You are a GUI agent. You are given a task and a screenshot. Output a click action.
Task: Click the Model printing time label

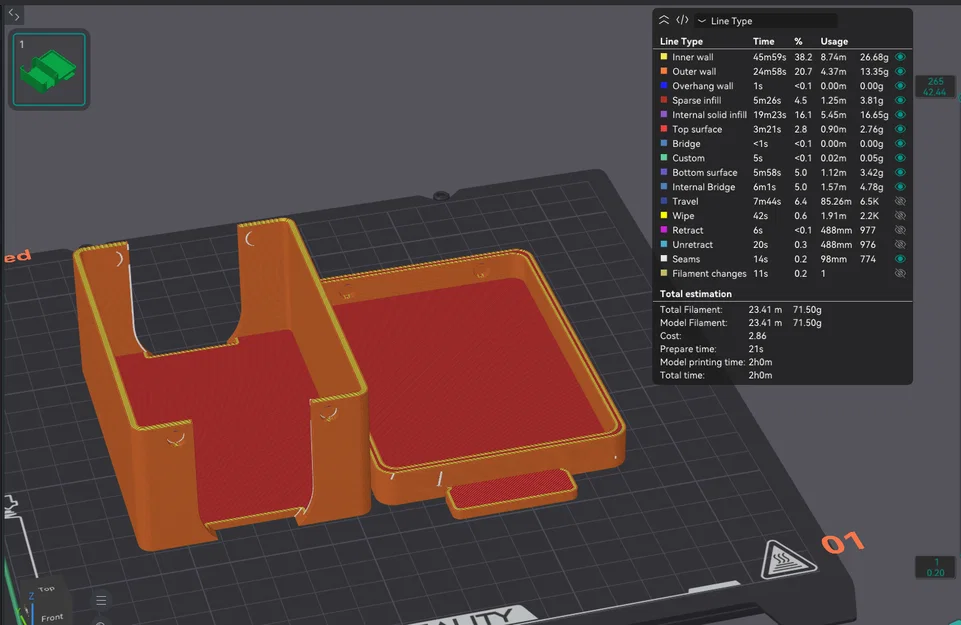(x=702, y=362)
